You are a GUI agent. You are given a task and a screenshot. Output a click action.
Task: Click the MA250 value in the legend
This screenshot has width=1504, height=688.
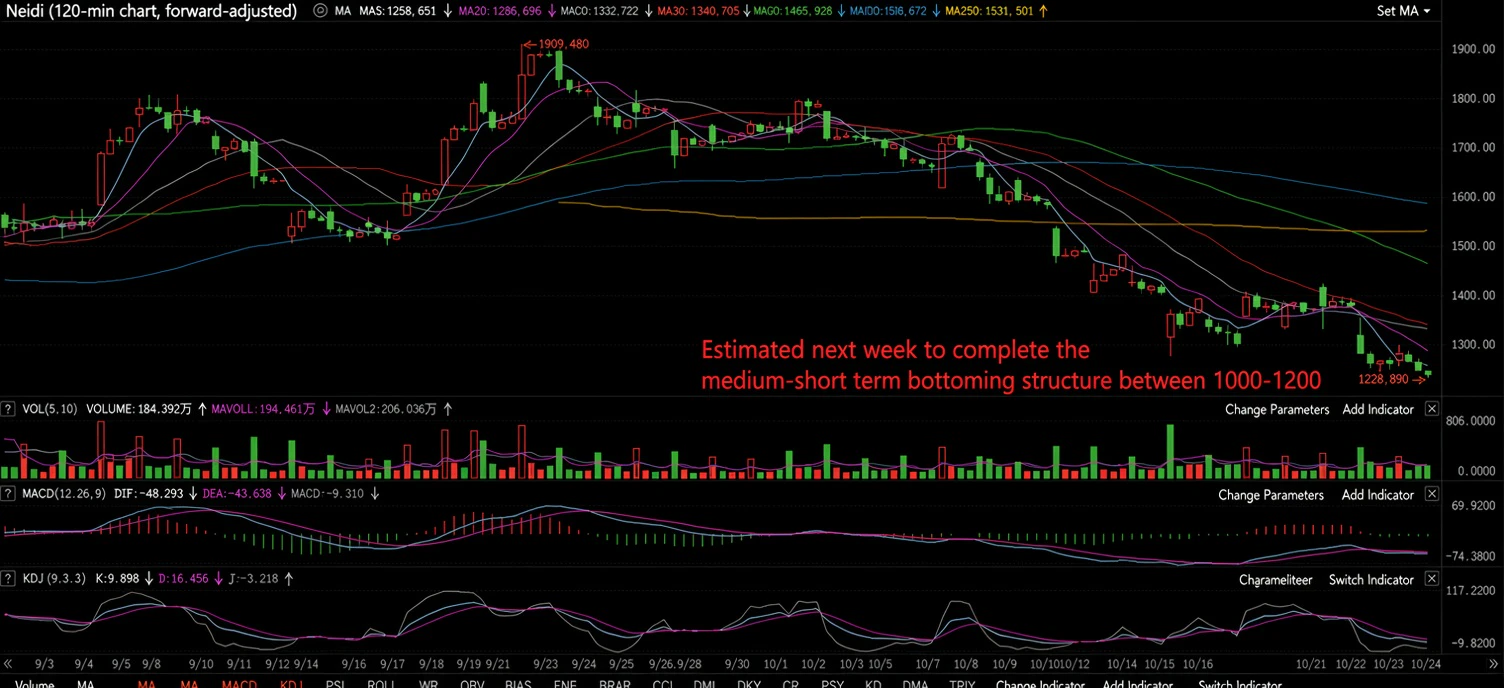[x=987, y=11]
